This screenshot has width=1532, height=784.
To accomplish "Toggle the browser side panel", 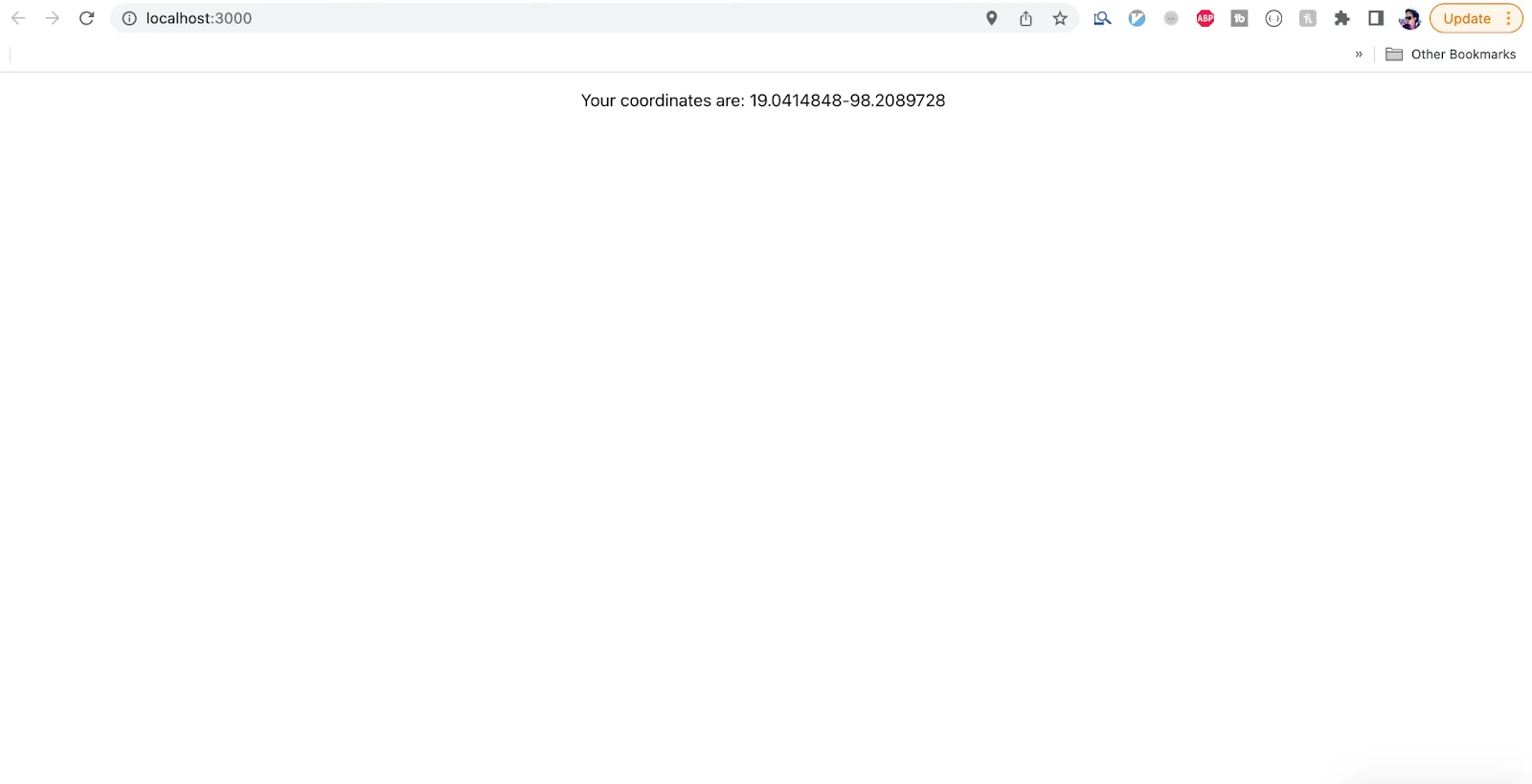I will [x=1376, y=18].
